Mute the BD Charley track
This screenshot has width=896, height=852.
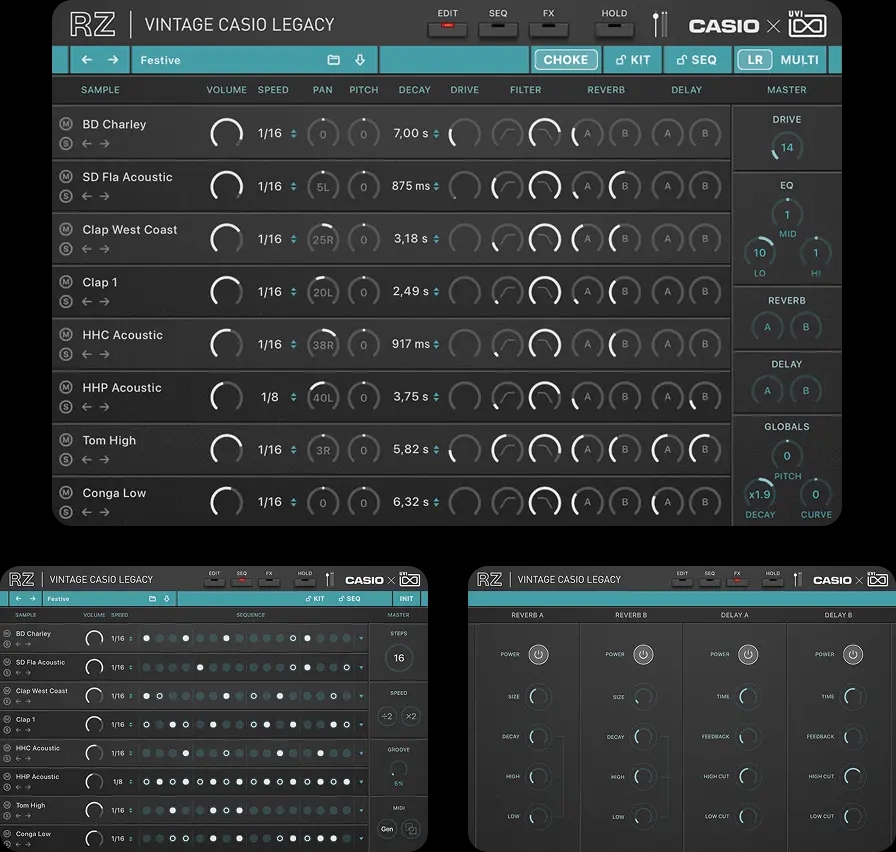pyautogui.click(x=66, y=124)
